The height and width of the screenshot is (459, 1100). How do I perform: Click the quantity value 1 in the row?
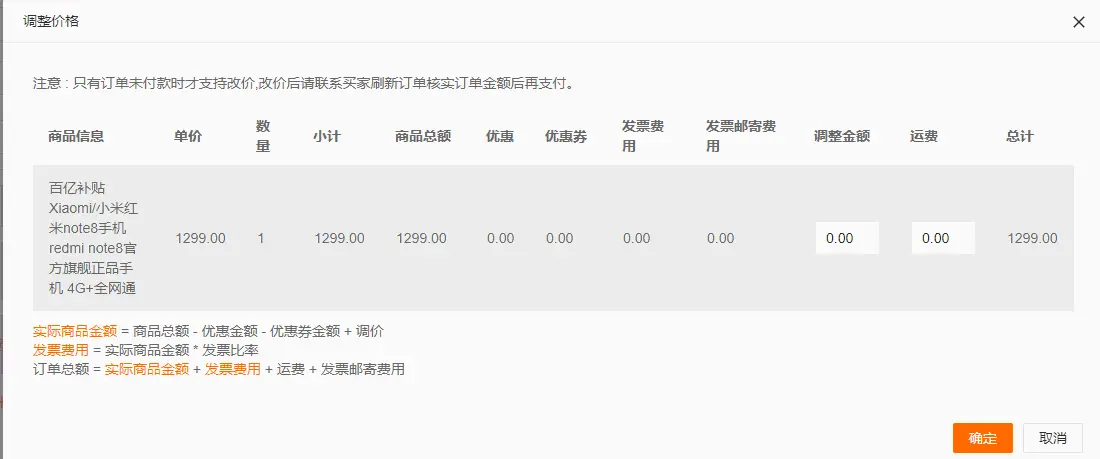coord(261,238)
